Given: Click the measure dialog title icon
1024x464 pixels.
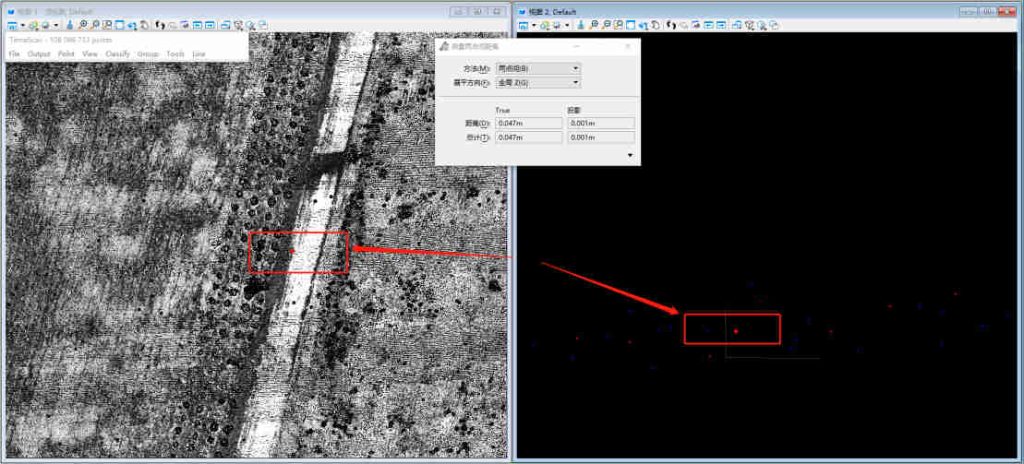Looking at the screenshot, I should [x=444, y=46].
